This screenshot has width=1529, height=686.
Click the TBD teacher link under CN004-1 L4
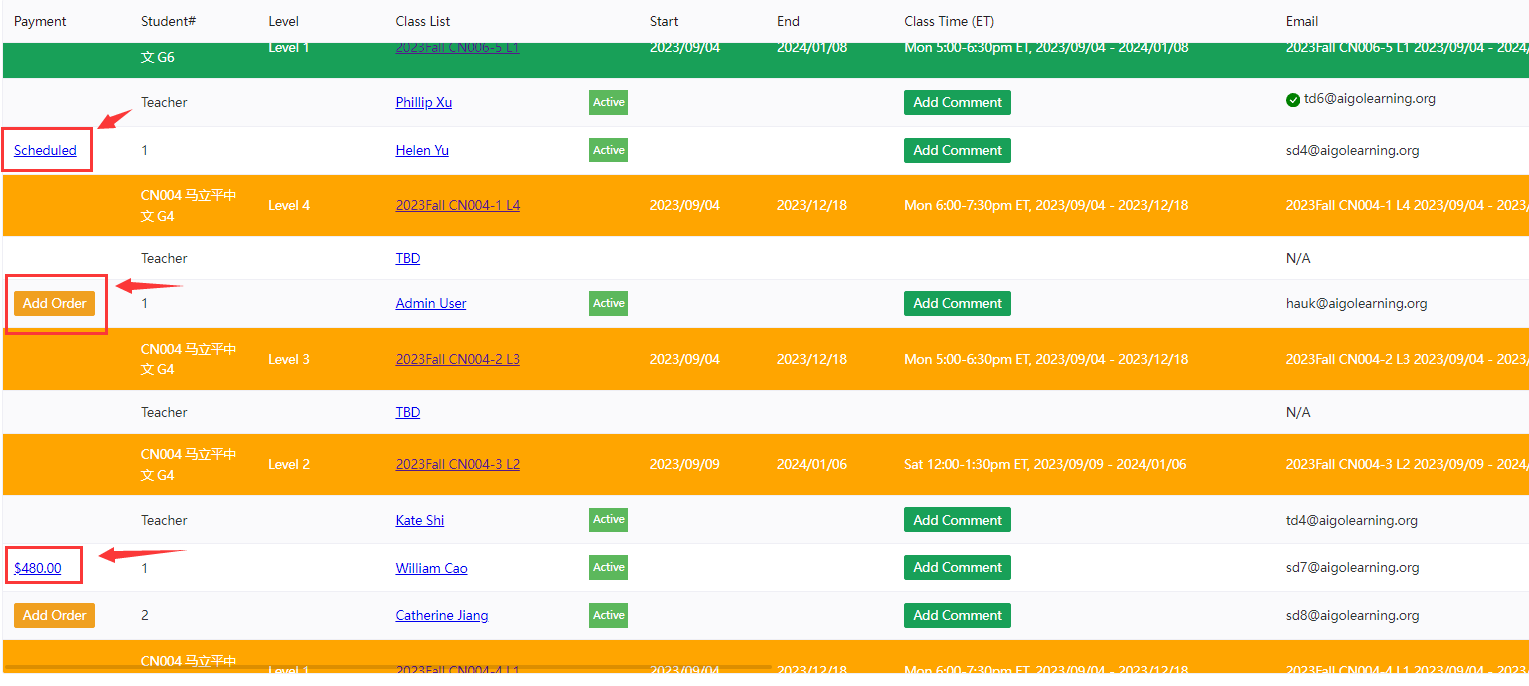(x=407, y=258)
